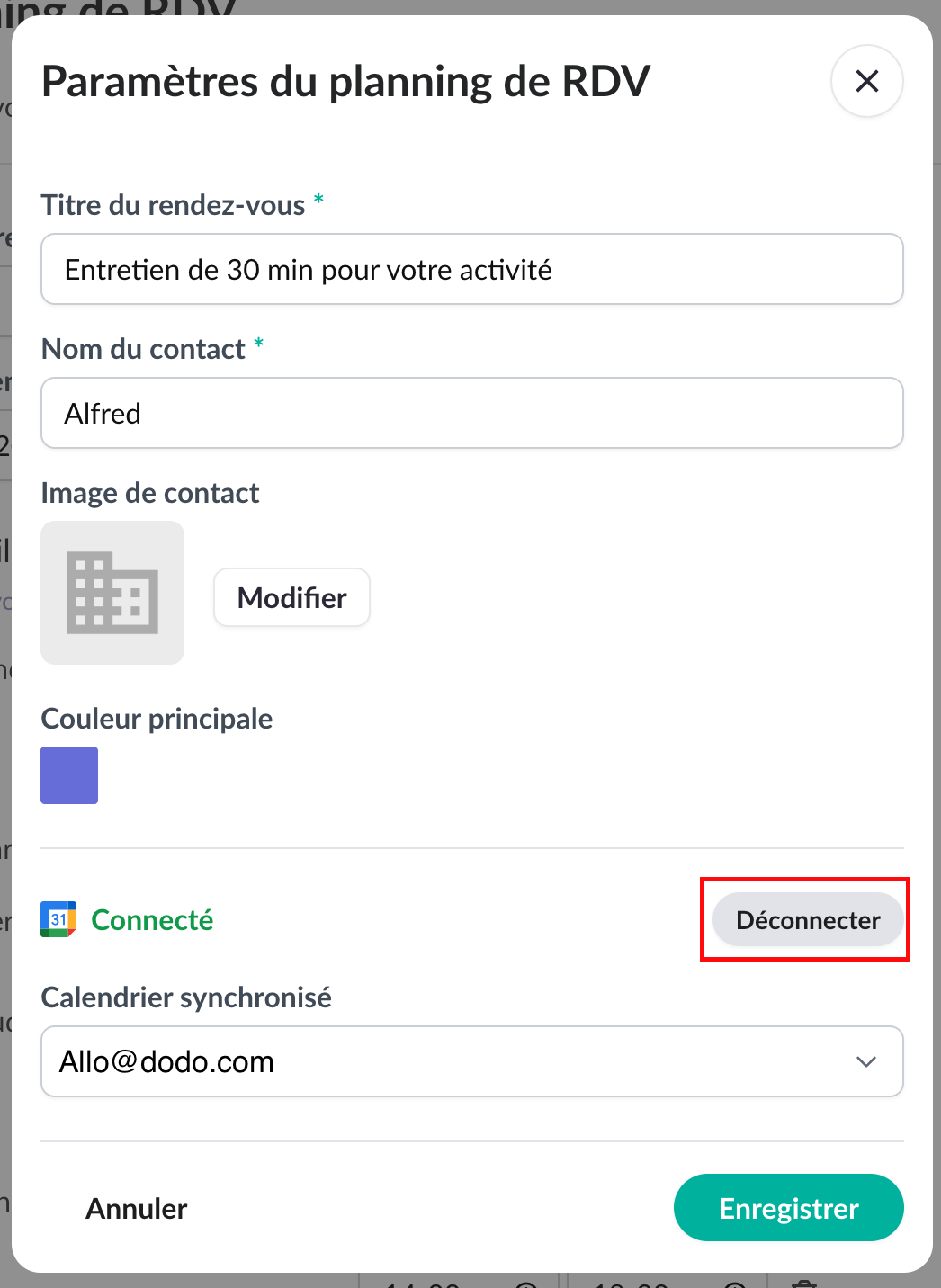Click the Titre du rendez-vous label
The height and width of the screenshot is (1288, 941).
coord(173,205)
